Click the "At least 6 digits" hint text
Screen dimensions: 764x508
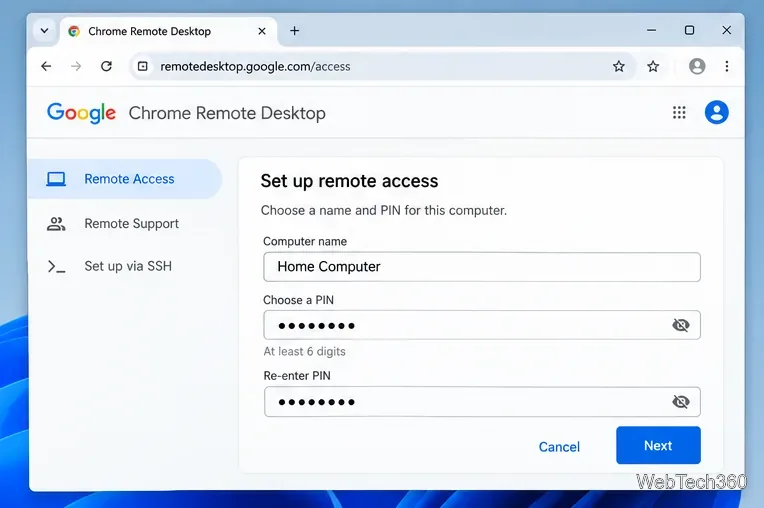[x=305, y=351]
